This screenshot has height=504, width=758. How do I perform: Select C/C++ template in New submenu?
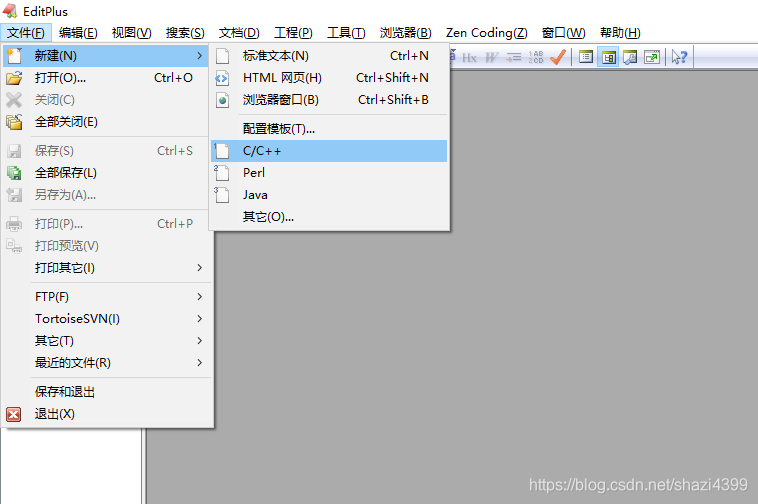329,151
